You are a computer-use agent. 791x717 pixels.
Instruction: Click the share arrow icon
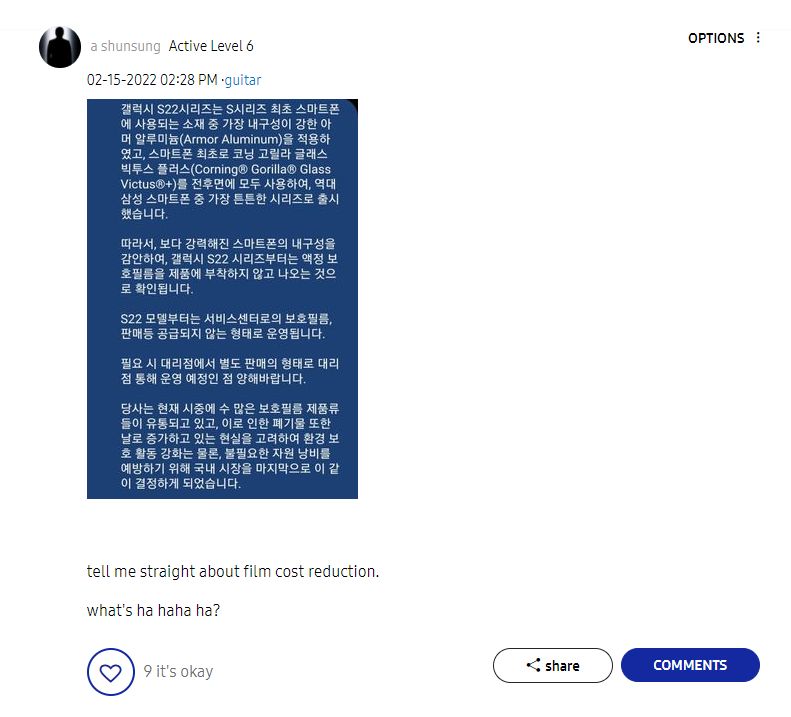pos(533,665)
